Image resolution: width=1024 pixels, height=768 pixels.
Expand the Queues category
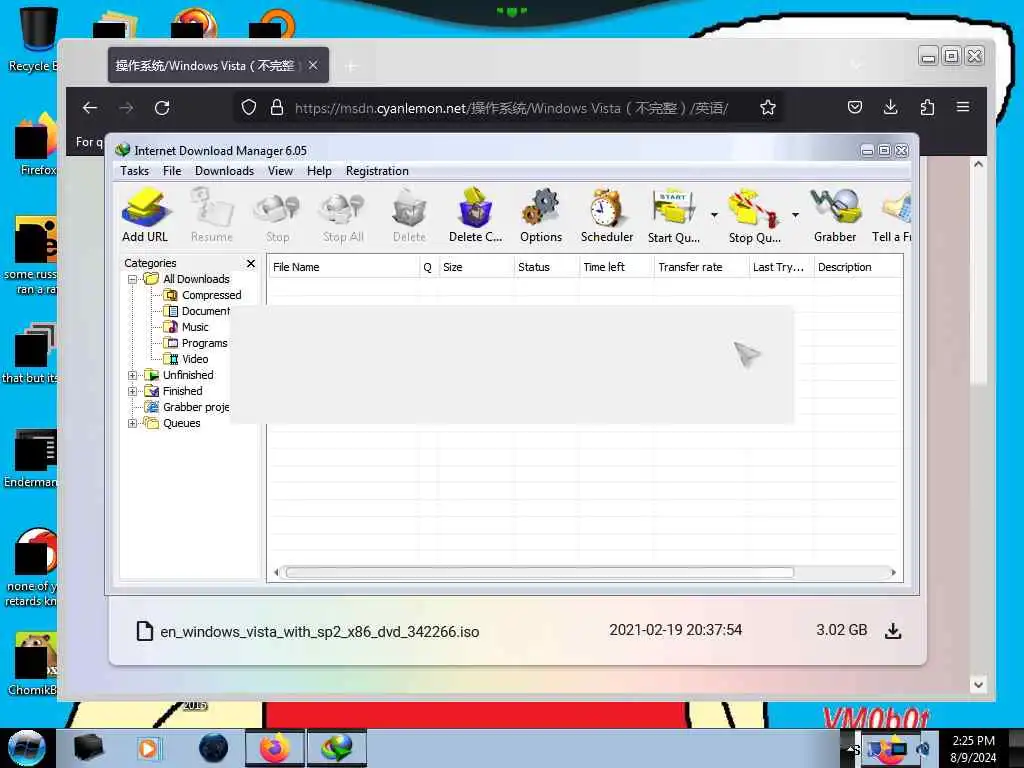point(133,423)
